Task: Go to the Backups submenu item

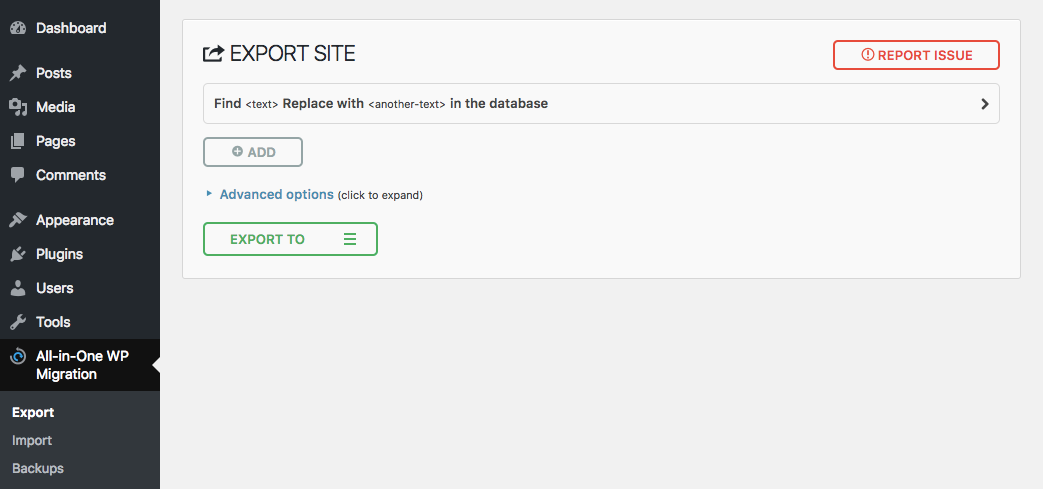Action: click(x=38, y=468)
